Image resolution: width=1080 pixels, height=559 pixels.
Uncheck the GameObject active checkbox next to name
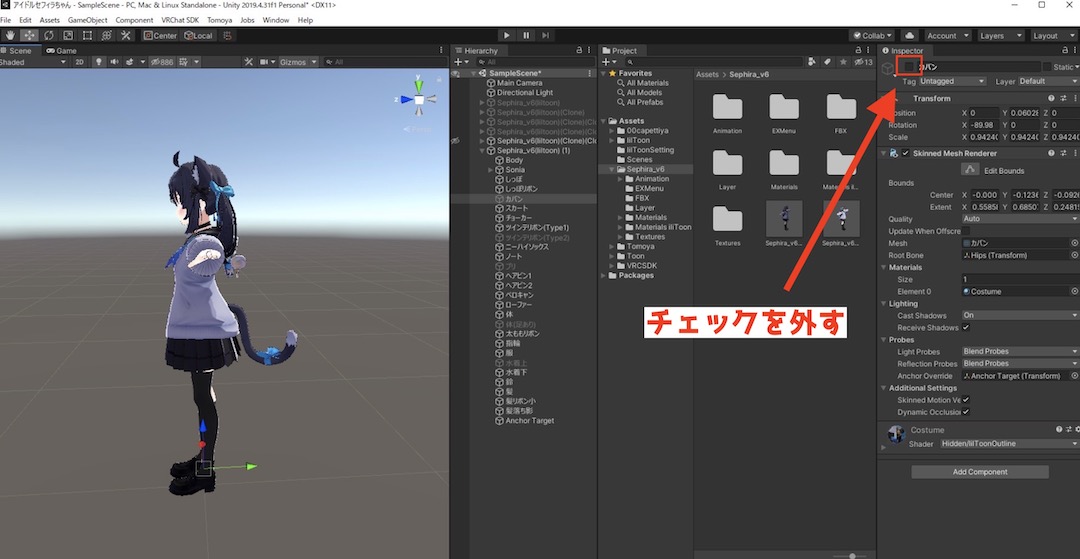point(909,67)
